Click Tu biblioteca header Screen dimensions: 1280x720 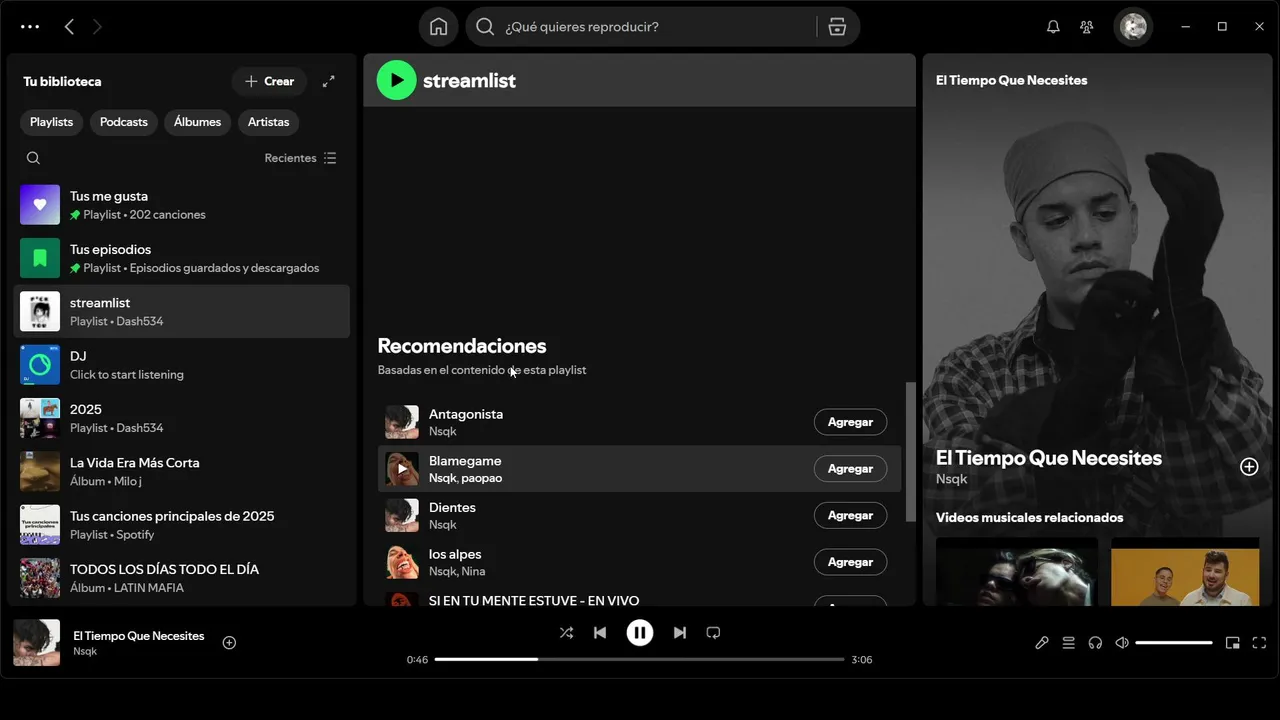click(62, 82)
